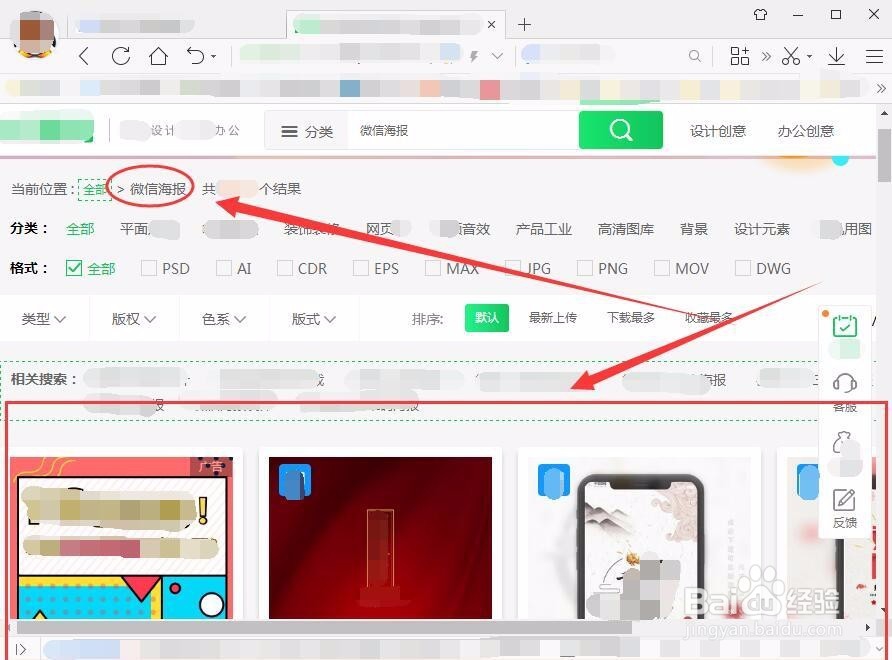Open the browser hamburger main menu
Viewport: 892px width, 660px height.
874,56
